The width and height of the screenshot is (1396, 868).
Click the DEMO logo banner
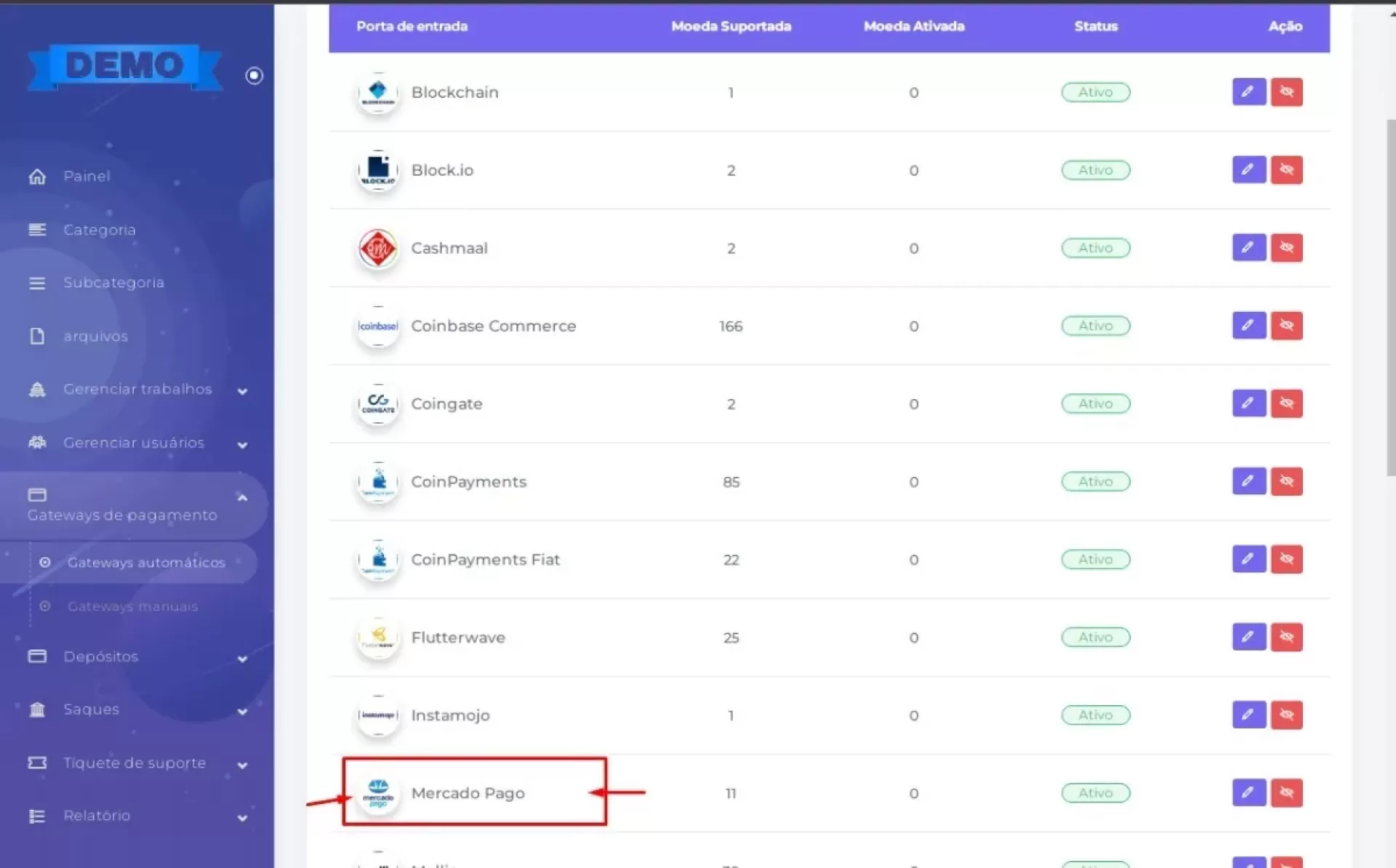point(124,67)
